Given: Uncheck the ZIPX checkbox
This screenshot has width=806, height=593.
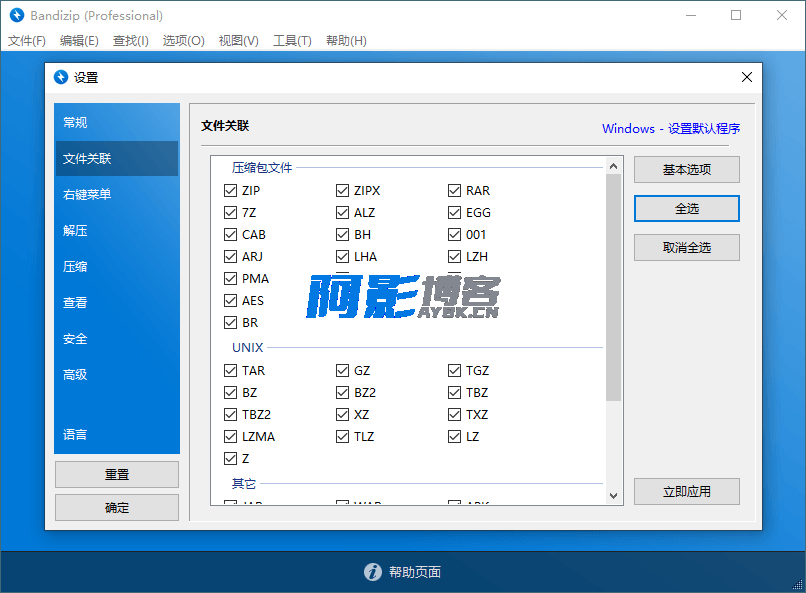Looking at the screenshot, I should [342, 191].
